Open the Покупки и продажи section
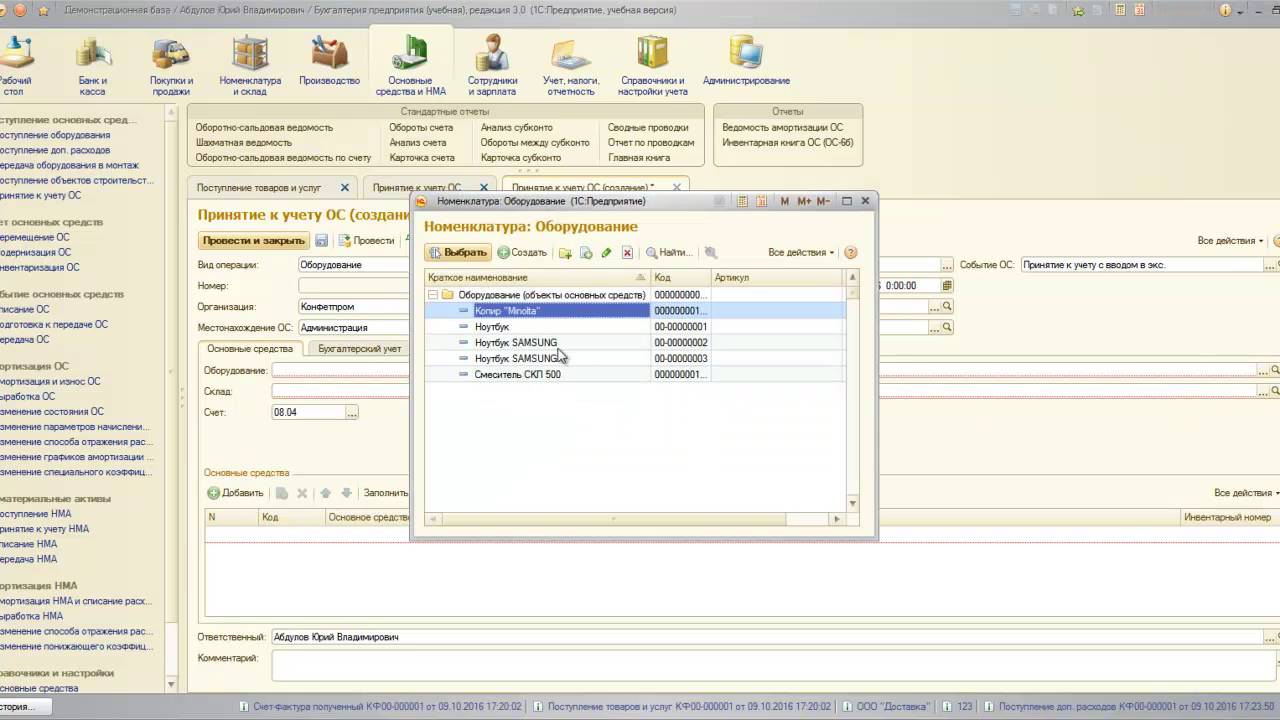 click(171, 66)
